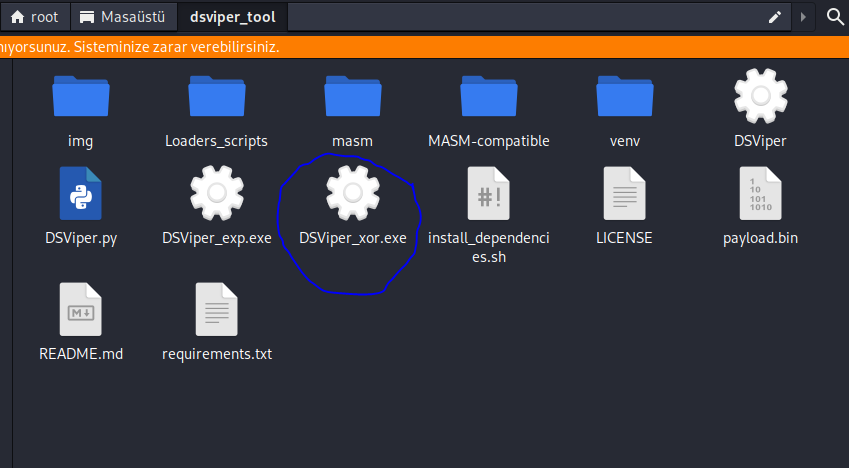Select the install_dependencies.sh script icon
The width and height of the screenshot is (849, 468).
[x=488, y=193]
